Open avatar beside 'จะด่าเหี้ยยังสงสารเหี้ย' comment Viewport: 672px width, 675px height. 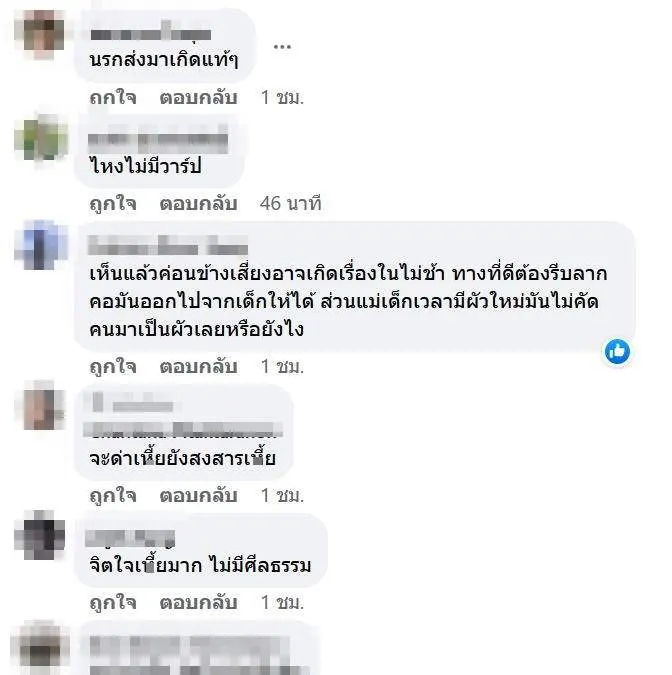(40, 406)
